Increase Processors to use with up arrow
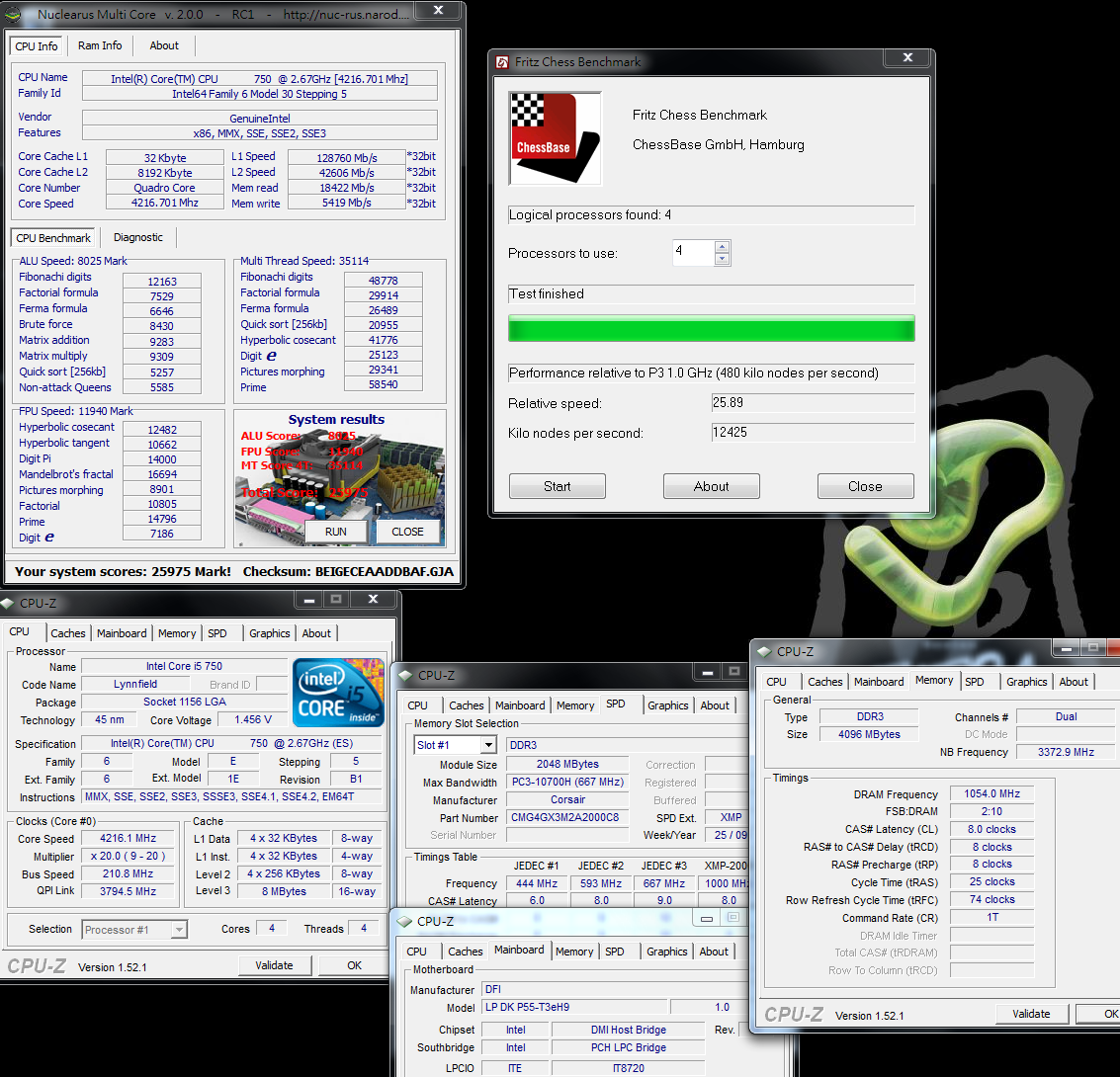 coord(722,247)
